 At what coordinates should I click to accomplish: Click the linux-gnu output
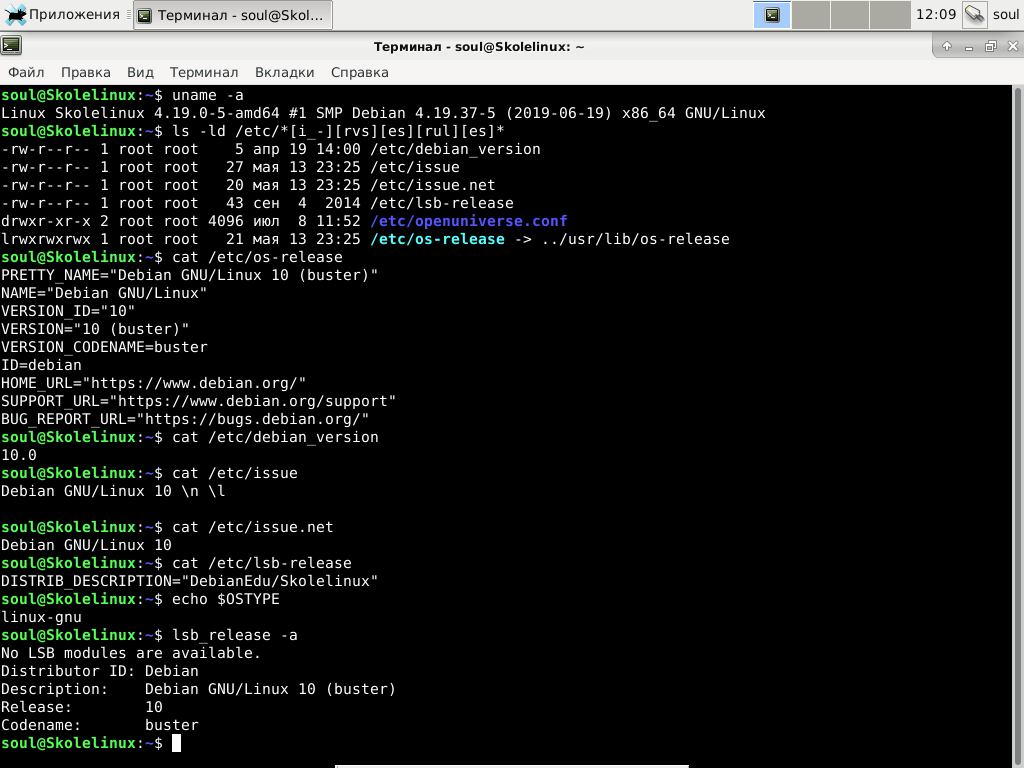coord(41,617)
